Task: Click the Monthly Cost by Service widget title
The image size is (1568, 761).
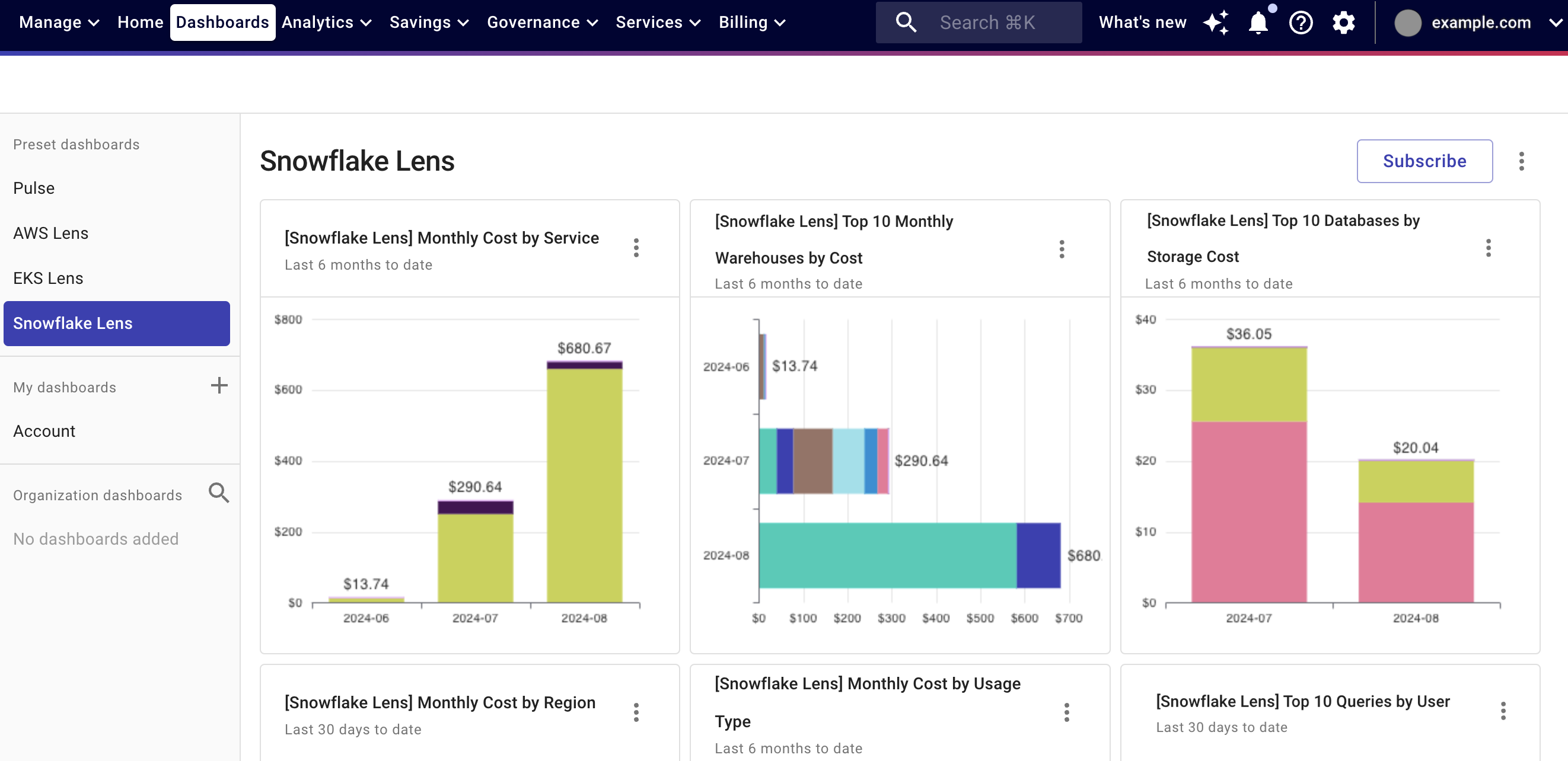Action: tap(441, 238)
